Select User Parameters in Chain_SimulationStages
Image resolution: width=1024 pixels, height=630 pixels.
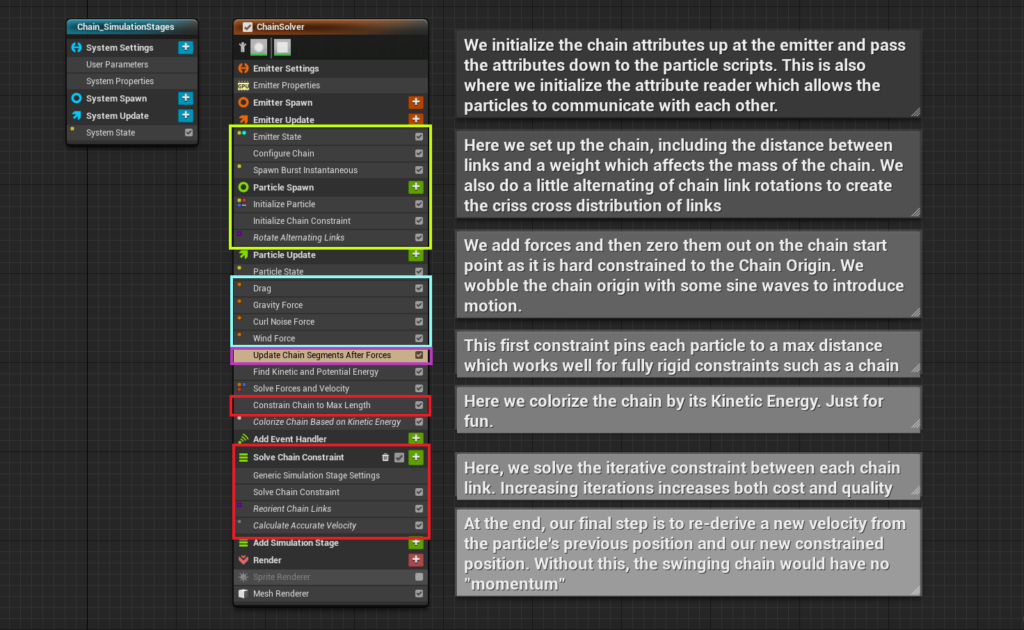[x=132, y=65]
